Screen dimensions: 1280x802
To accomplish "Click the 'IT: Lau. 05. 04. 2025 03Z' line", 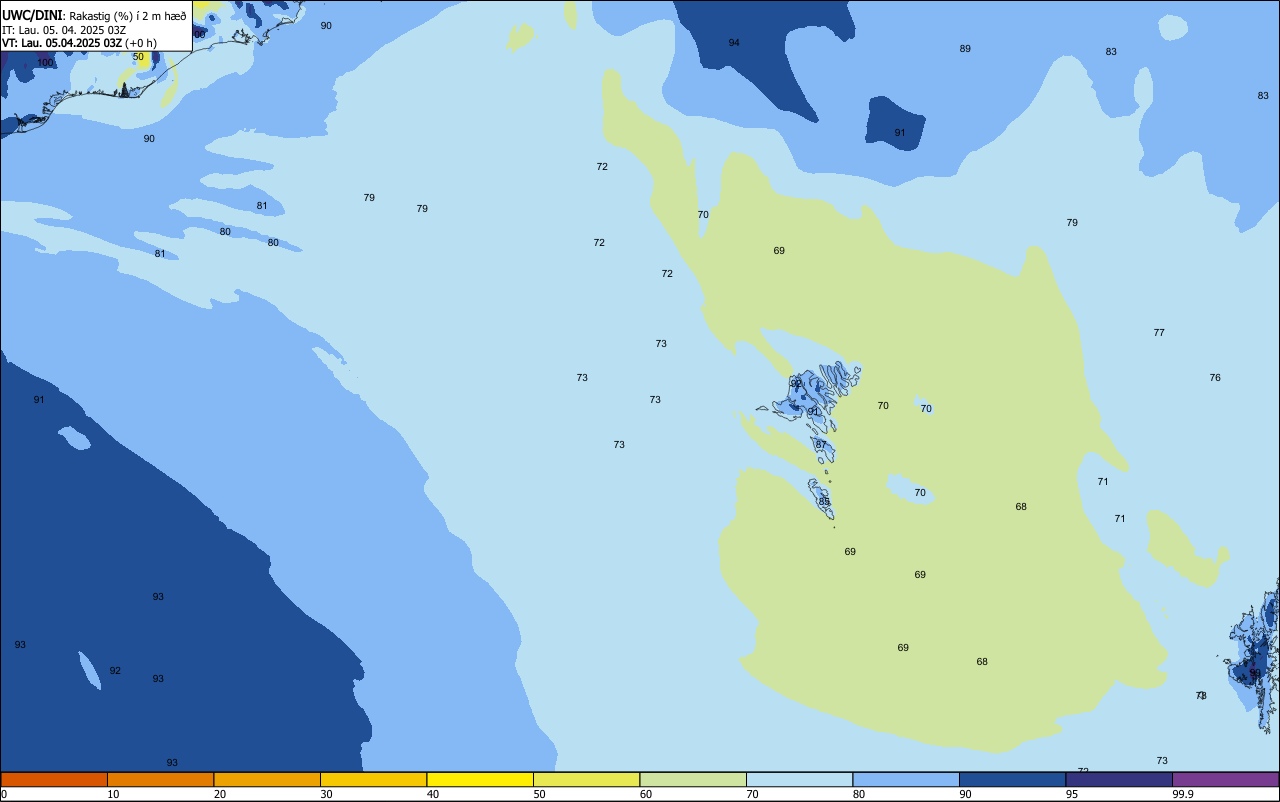I will tap(64, 30).
